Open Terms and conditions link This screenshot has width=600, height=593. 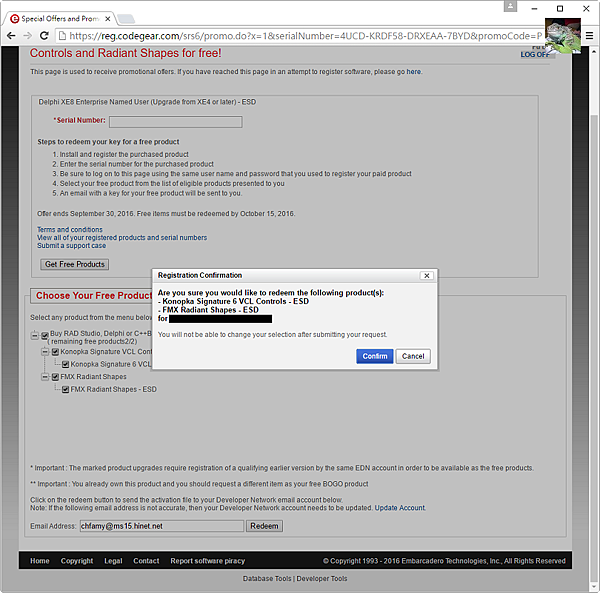point(70,230)
